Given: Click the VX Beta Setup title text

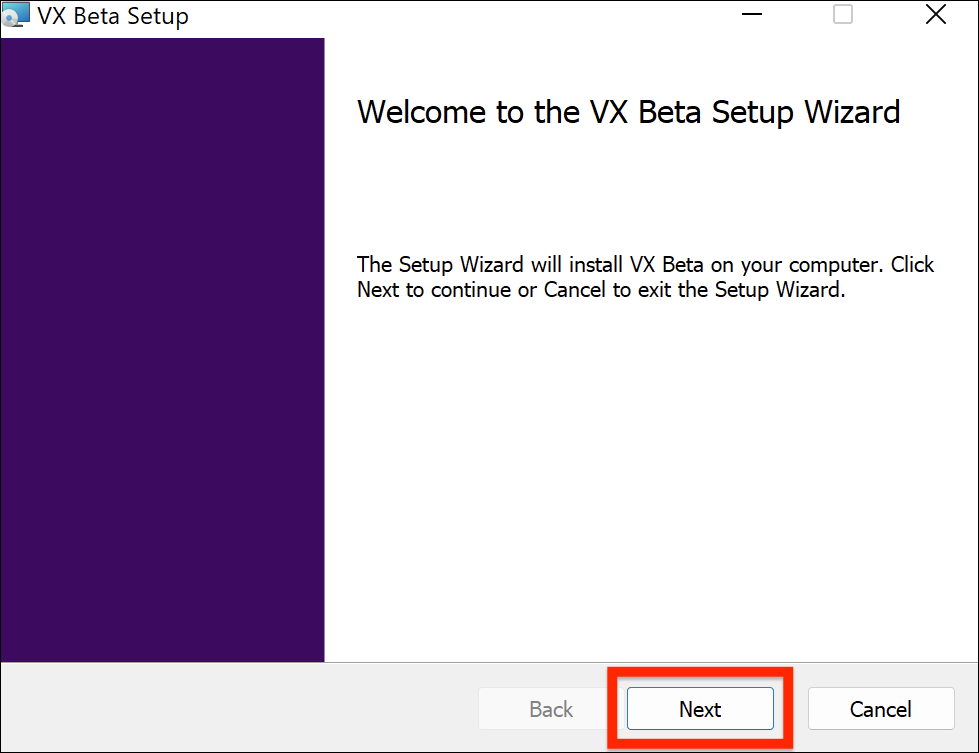Looking at the screenshot, I should click(112, 15).
